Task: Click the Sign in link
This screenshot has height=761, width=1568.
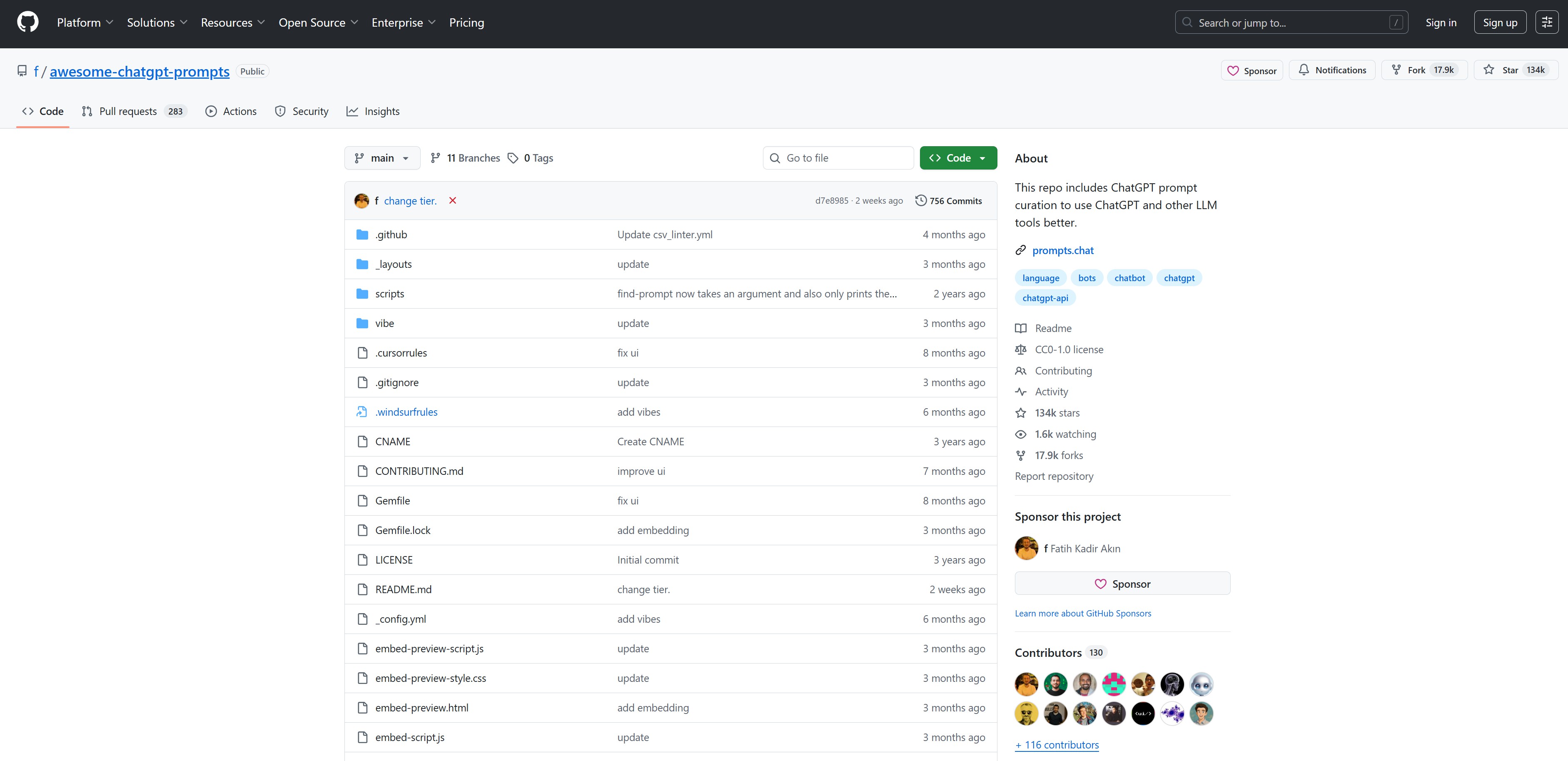Action: (x=1441, y=22)
